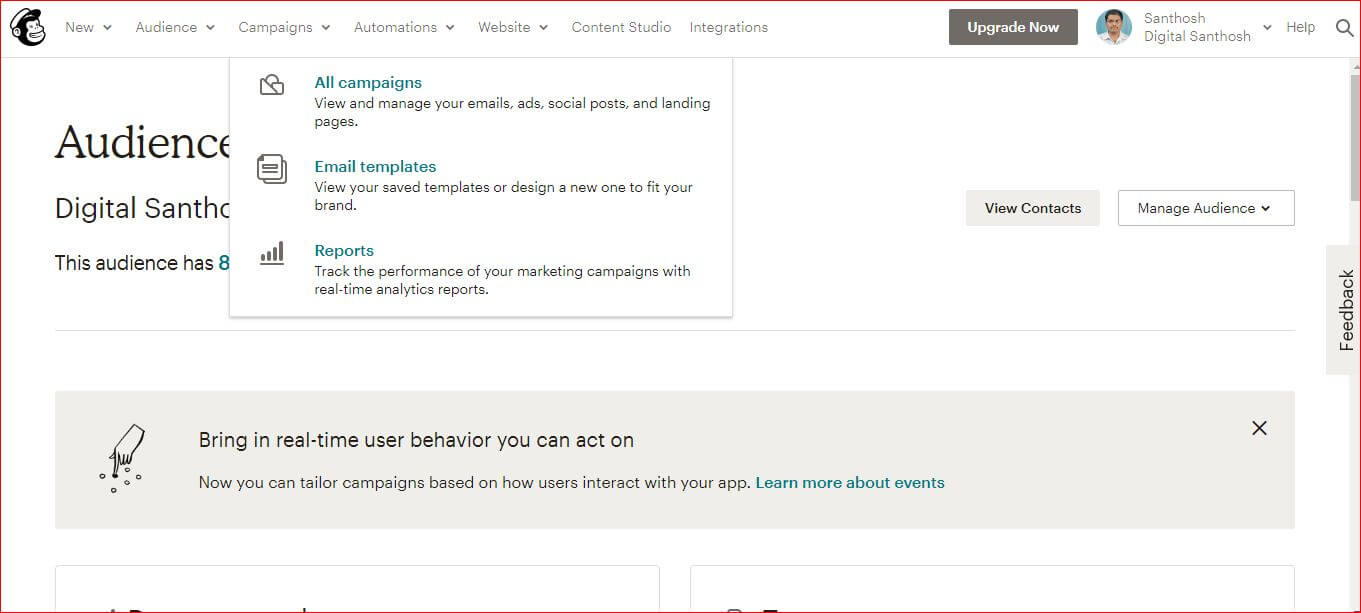Open the Manage Audience dropdown
1361x613 pixels.
tap(1206, 208)
